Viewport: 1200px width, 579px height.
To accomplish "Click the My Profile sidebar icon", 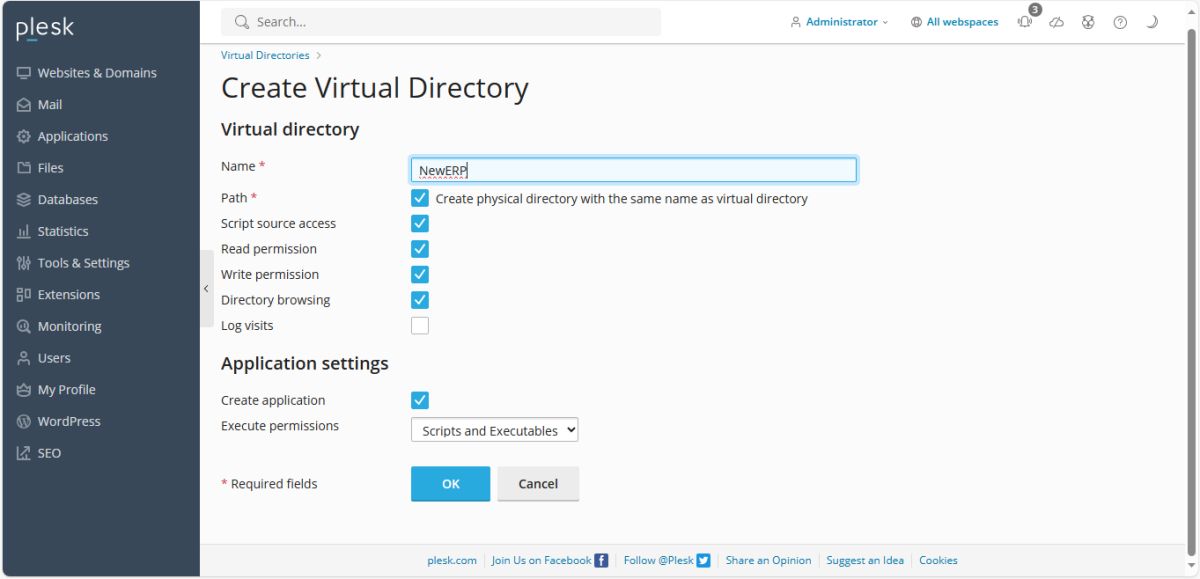I will tap(24, 390).
